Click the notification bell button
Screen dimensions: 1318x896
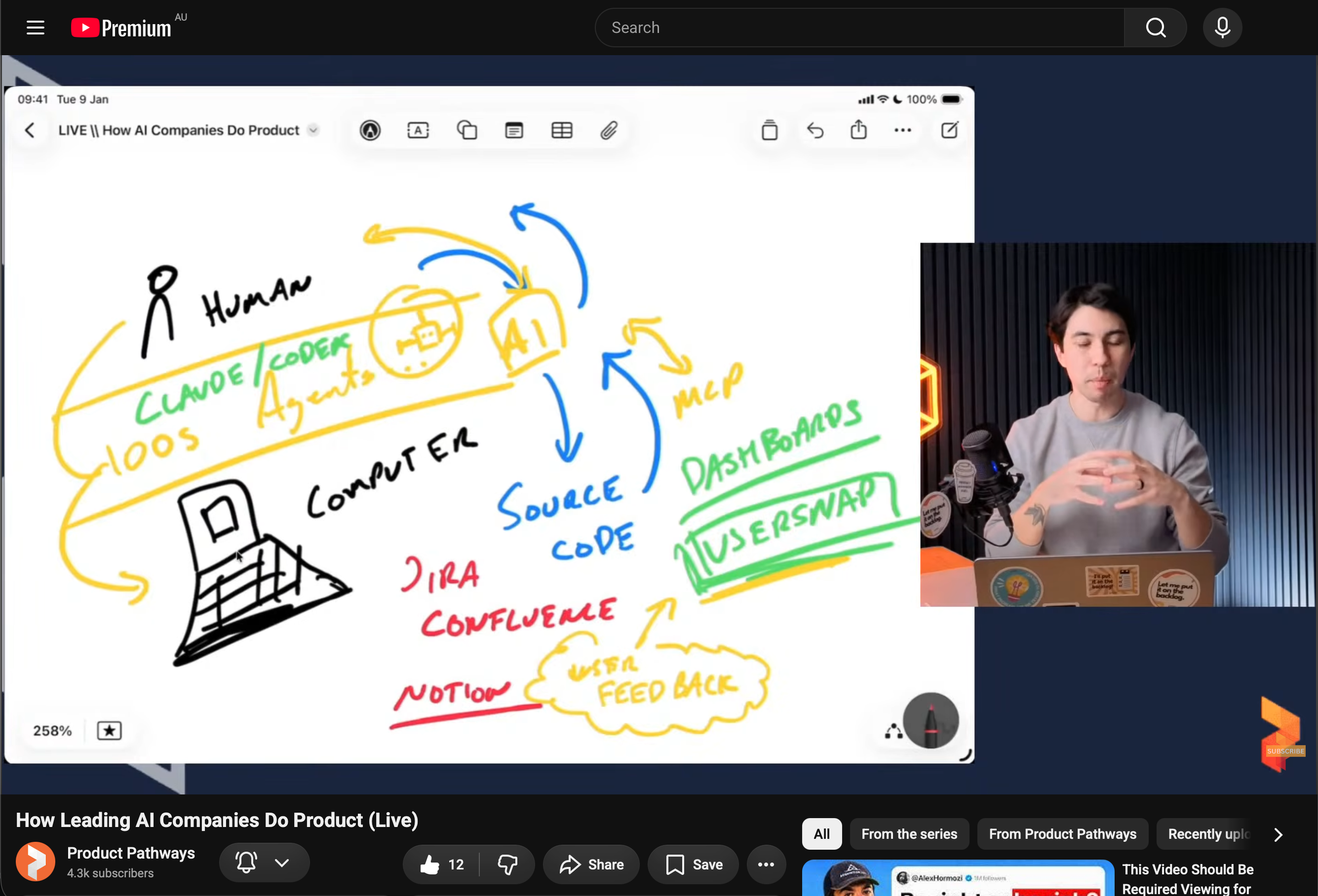[246, 863]
